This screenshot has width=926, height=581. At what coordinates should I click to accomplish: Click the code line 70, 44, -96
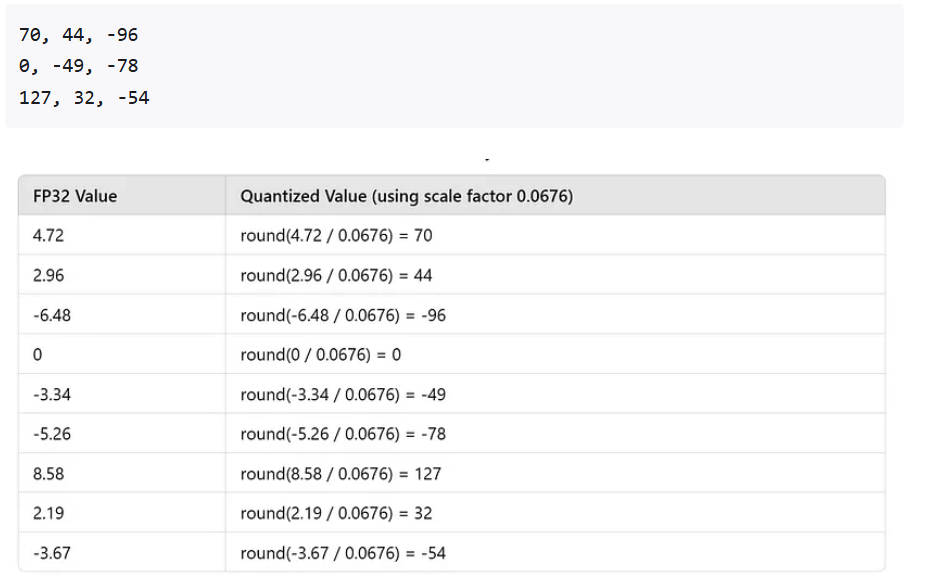tap(79, 35)
